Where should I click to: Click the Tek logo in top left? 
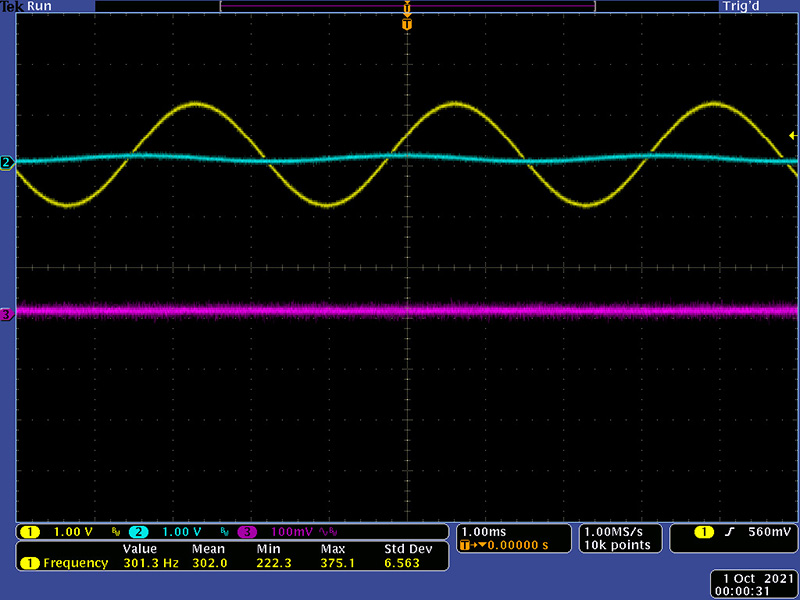(12, 6)
